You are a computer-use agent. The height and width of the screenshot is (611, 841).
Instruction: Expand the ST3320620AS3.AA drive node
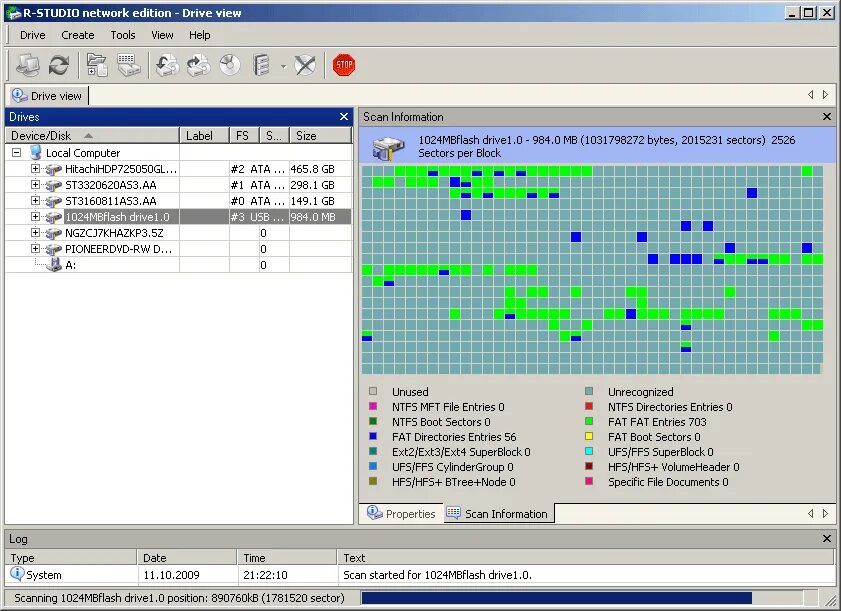(35, 185)
